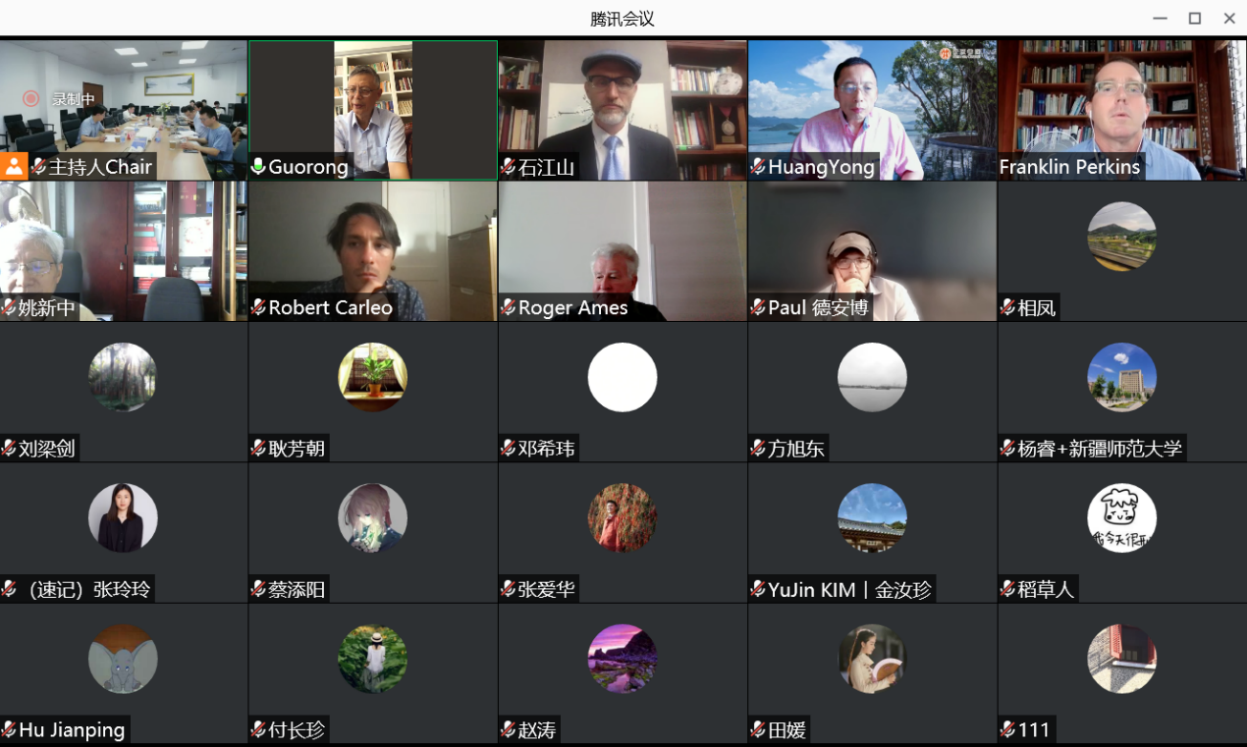
Task: Click muted microphone icon beside HuangYong
Action: [x=758, y=167]
